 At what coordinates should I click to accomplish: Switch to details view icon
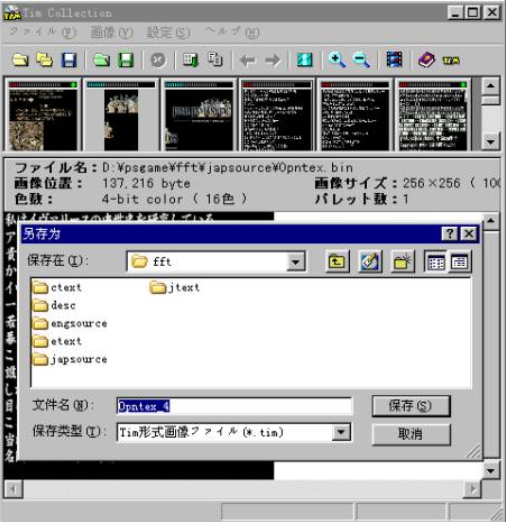coord(459,262)
